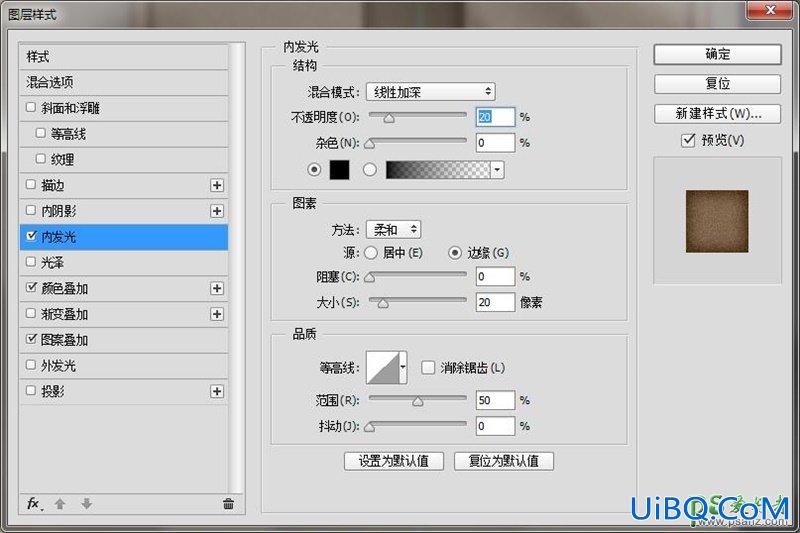This screenshot has width=800, height=533.
Task: Open the fx effects menu icon
Action: 34,504
